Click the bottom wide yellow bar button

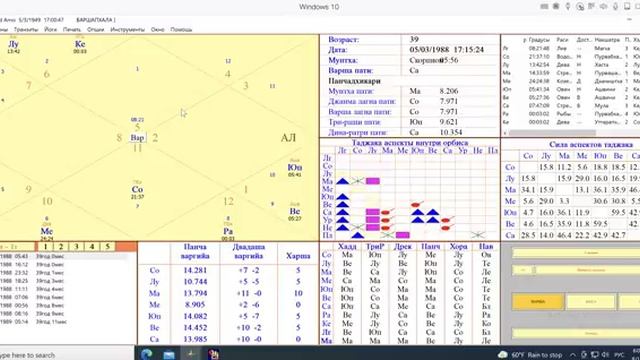point(576,333)
